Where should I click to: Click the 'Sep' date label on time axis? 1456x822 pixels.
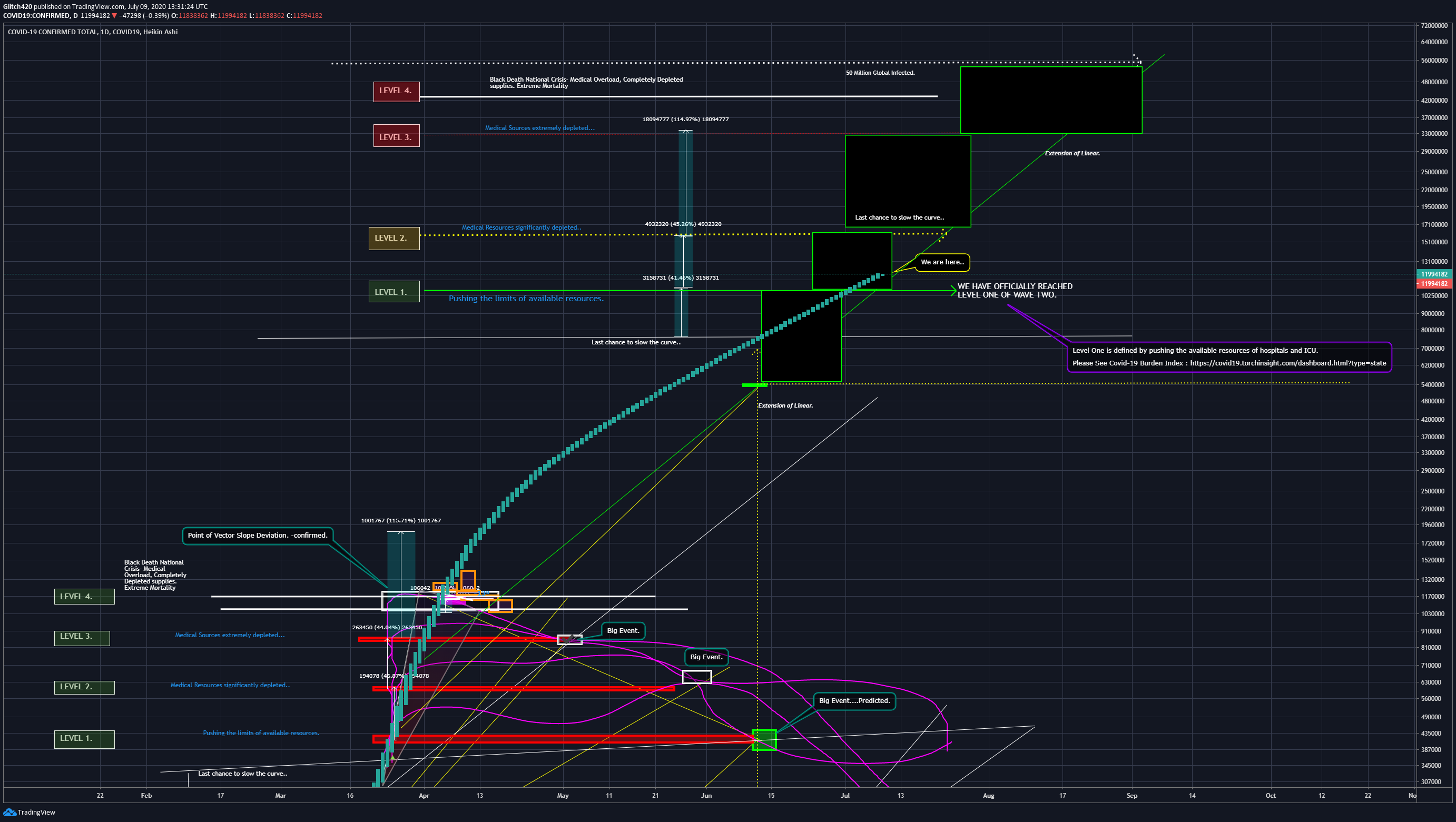click(x=1132, y=796)
